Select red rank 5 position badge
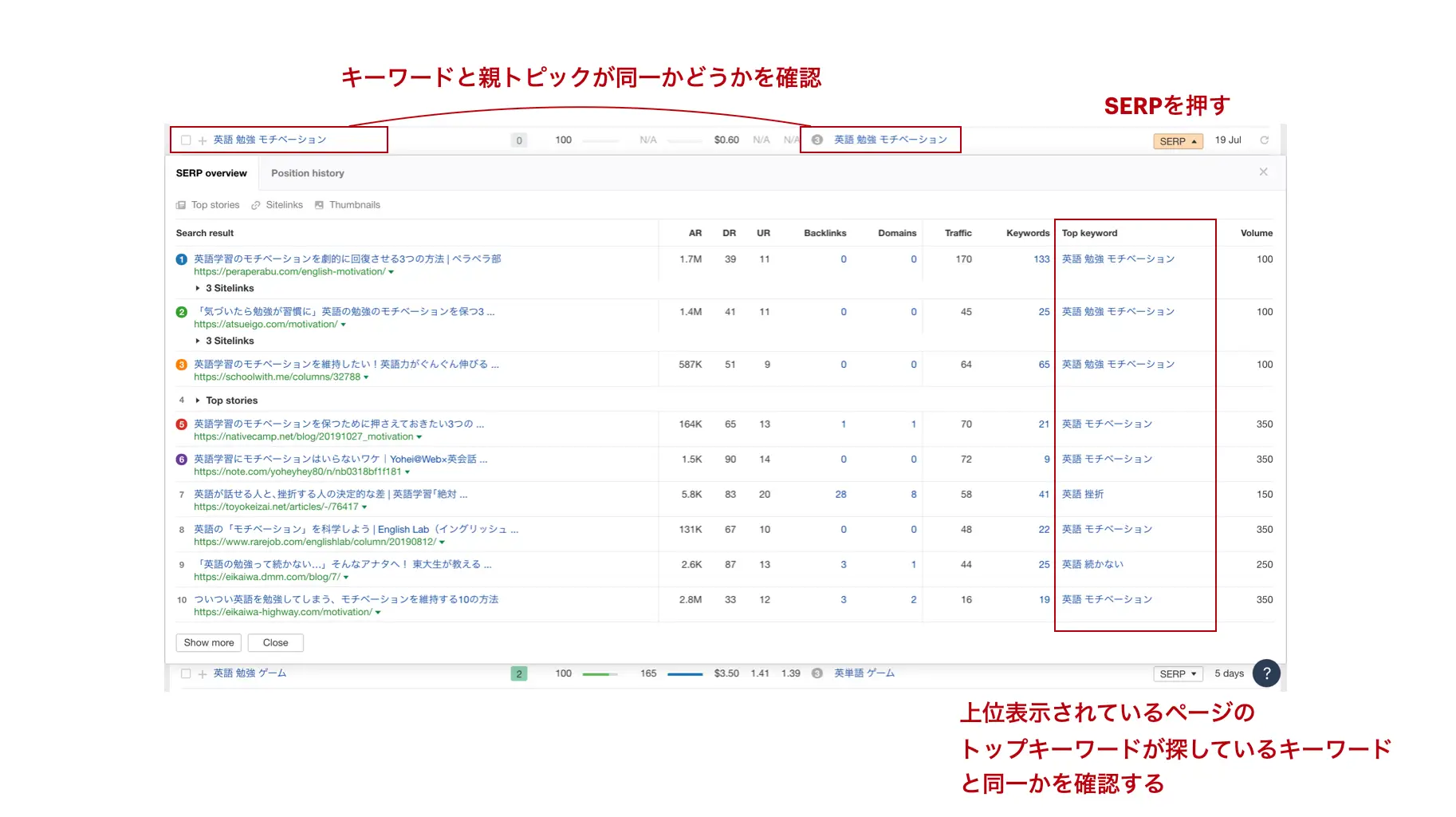The image size is (1456, 817). (x=181, y=424)
